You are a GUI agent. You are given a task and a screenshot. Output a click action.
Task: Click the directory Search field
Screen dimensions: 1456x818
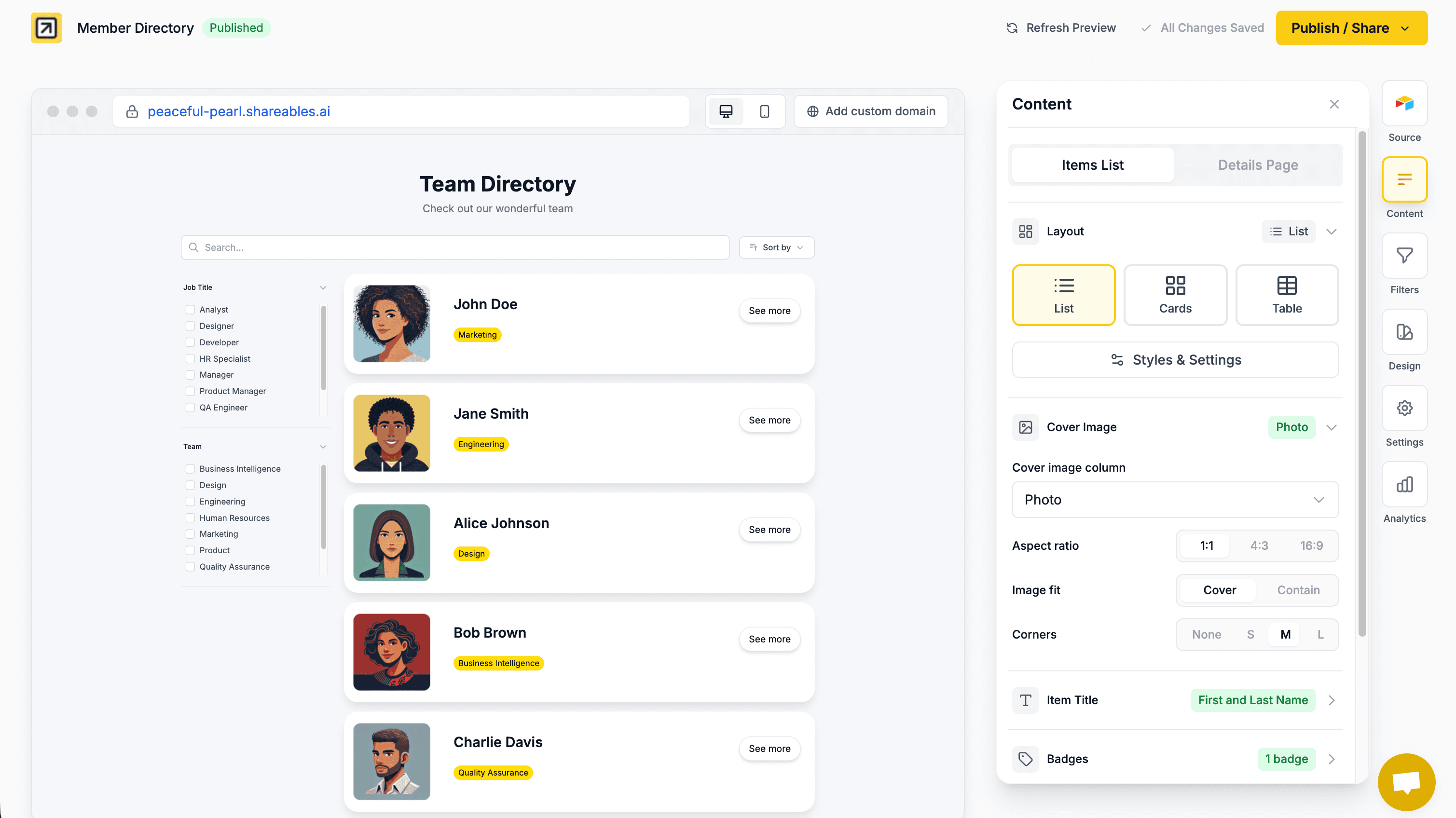tap(455, 247)
